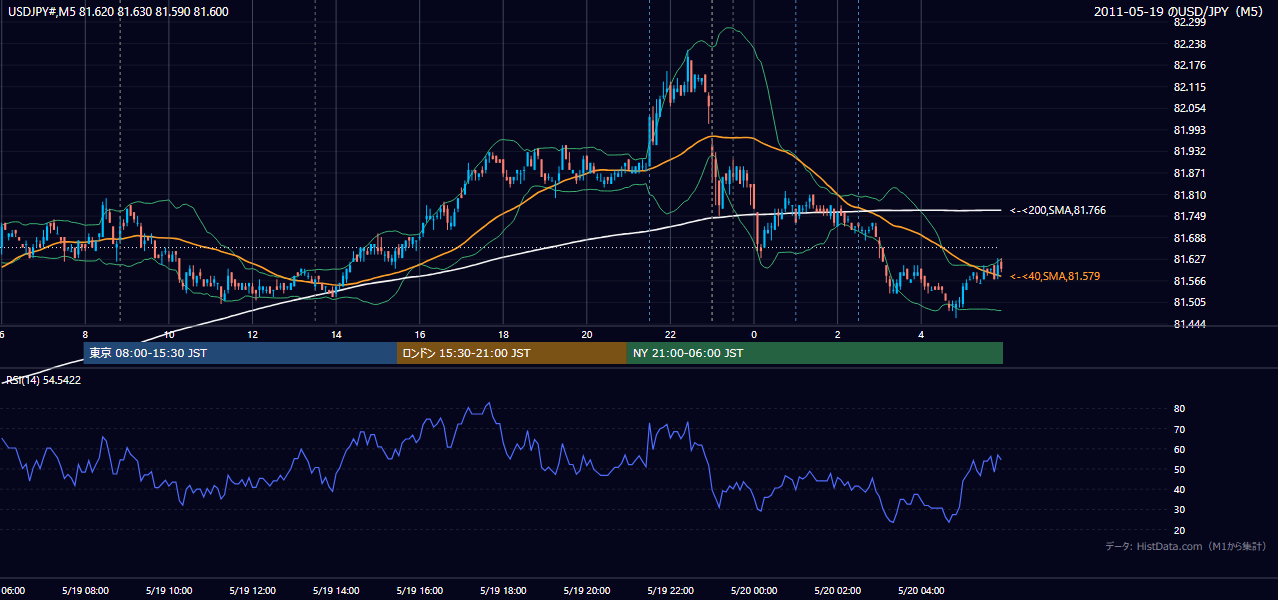Click price level 81.932 on price axis
Screen dimensions: 1278x600
click(1189, 151)
